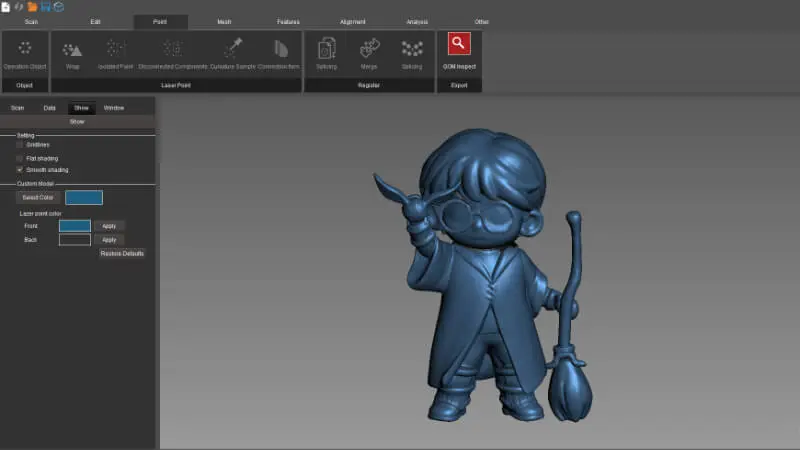Screen dimensions: 800x450
Task: Select the Disconnected Components tool
Action: point(172,55)
